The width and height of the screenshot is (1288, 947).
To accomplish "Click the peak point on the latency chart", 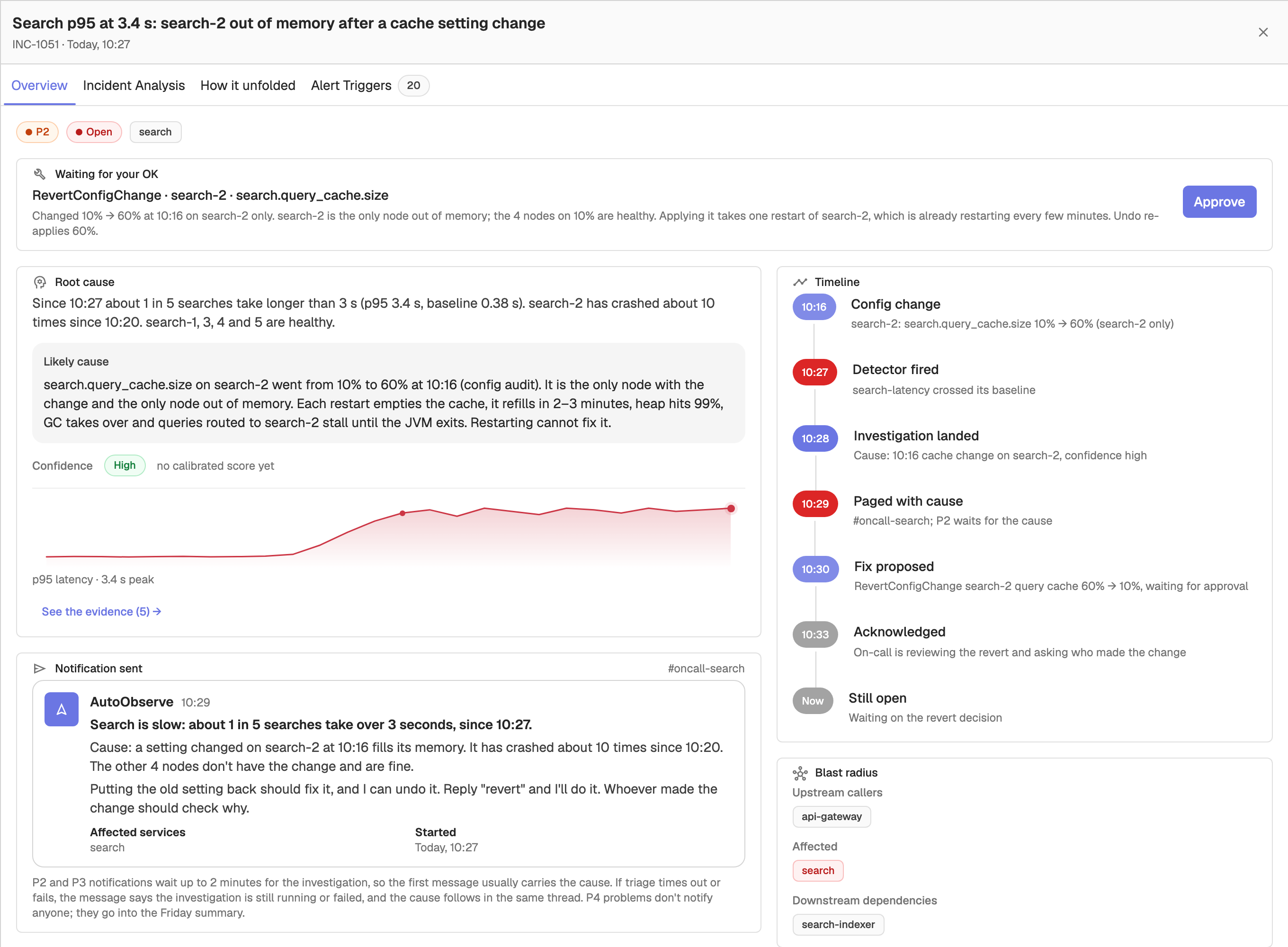I will click(x=731, y=509).
